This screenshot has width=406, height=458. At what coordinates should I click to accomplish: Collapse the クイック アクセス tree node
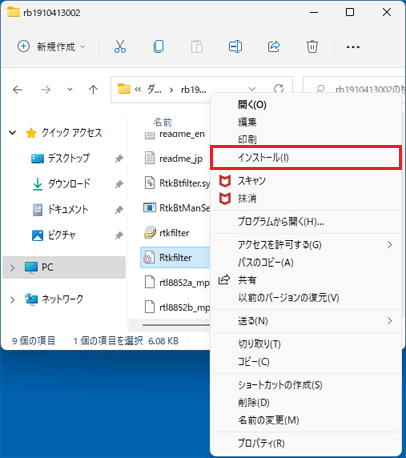[12, 133]
